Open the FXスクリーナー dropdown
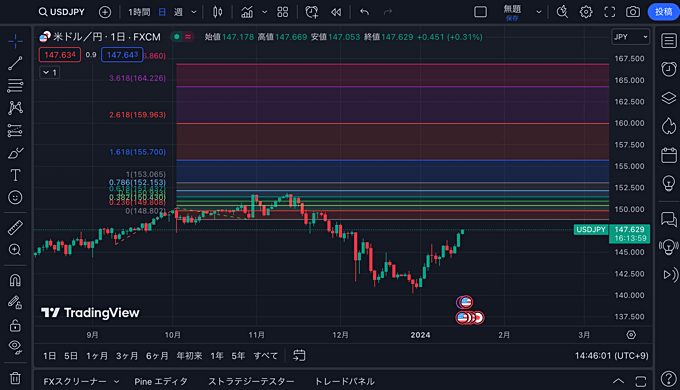This screenshot has width=680, height=390. coord(81,381)
